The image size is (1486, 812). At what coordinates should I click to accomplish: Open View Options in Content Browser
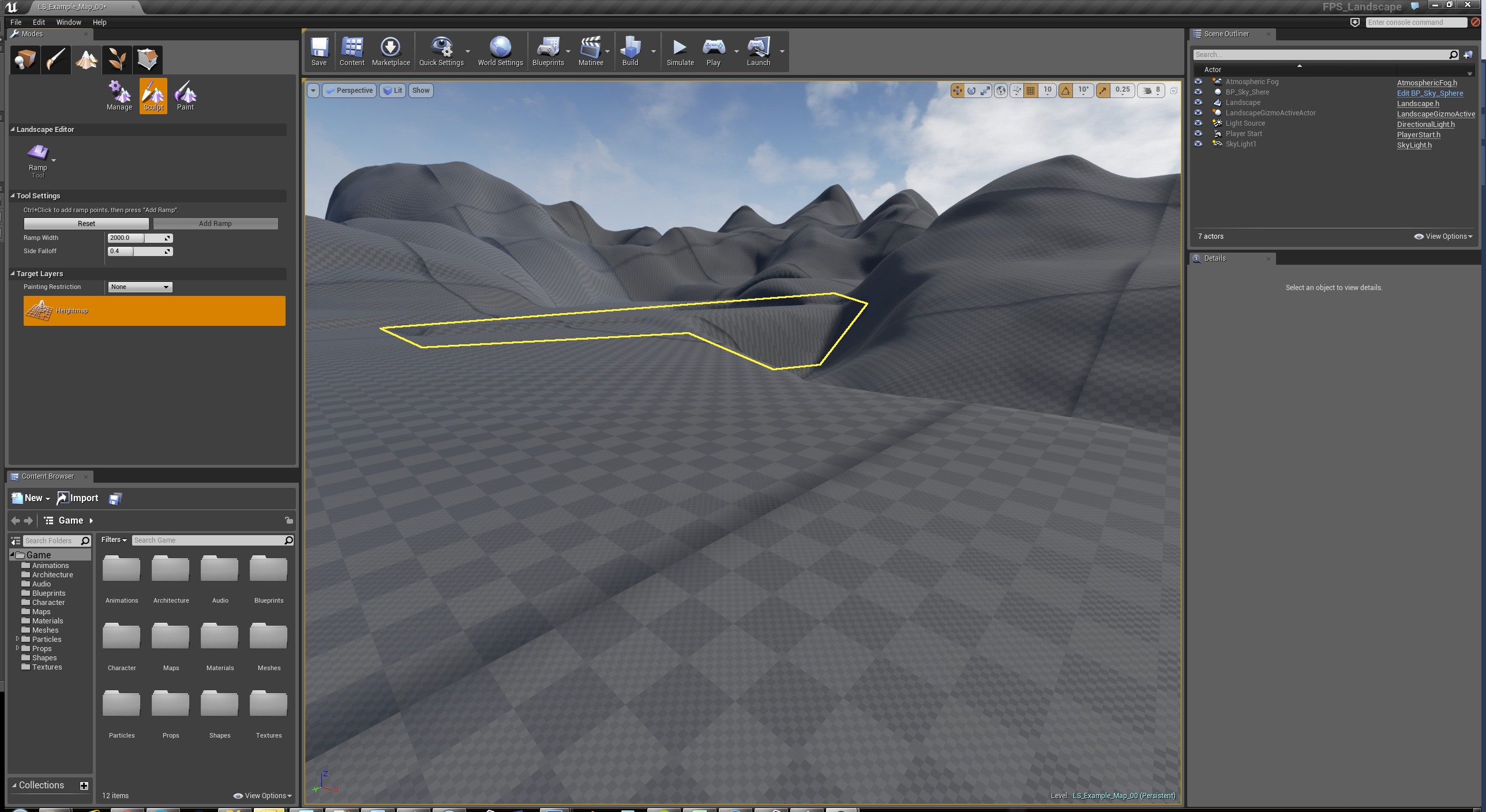pos(262,795)
